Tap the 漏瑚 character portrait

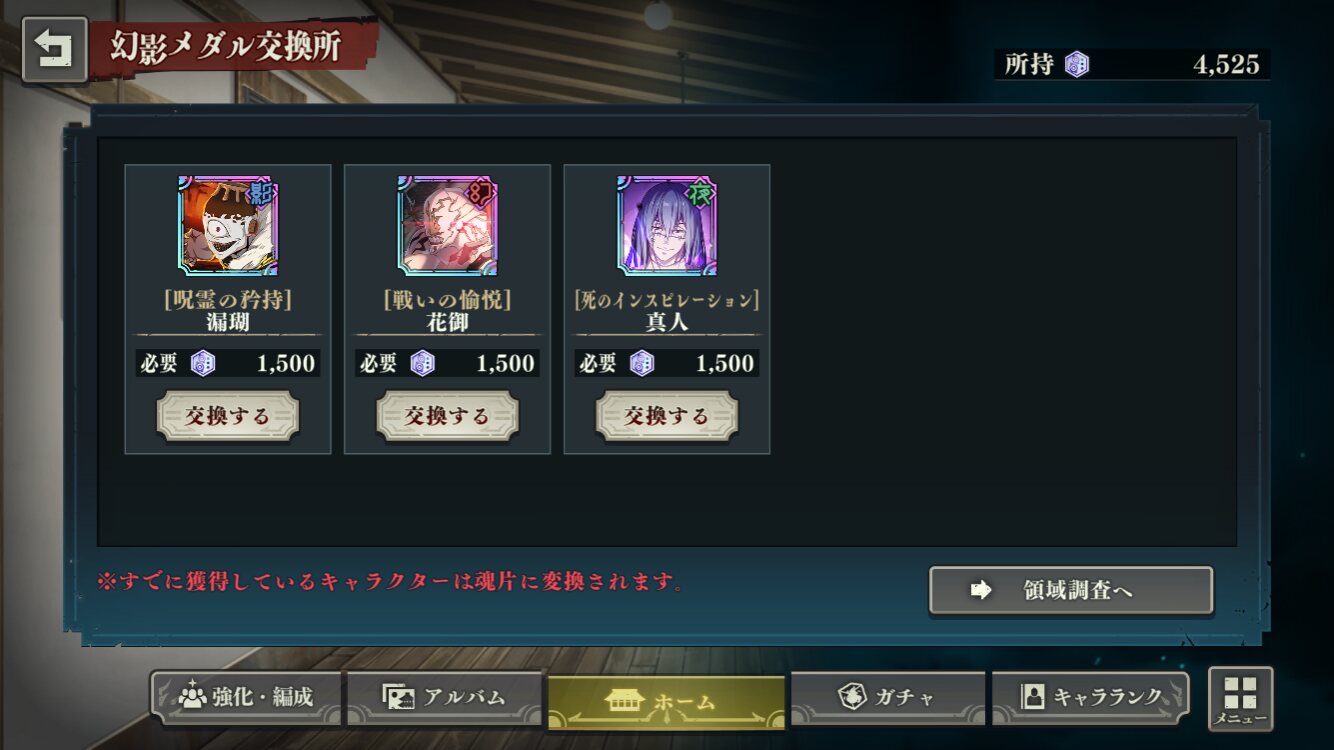click(228, 225)
